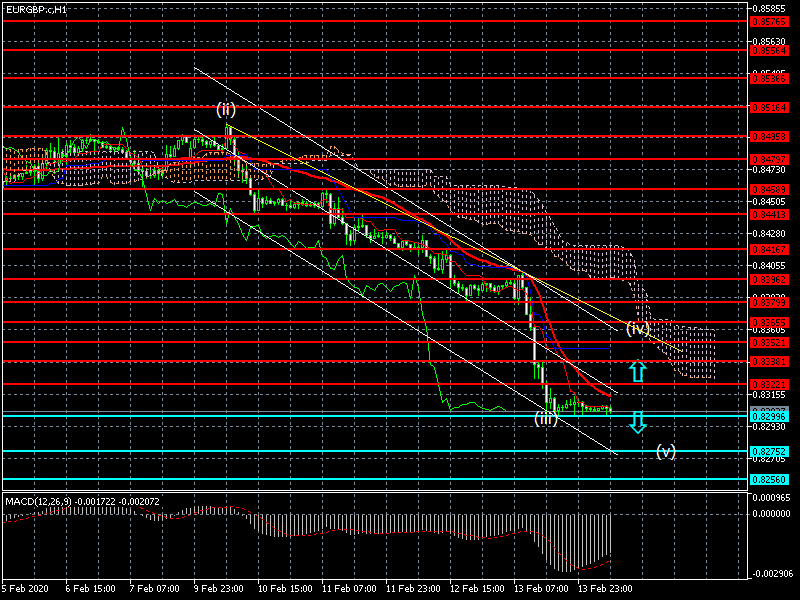
Task: Click the red 0.84167 price level tag
Action: 770,250
